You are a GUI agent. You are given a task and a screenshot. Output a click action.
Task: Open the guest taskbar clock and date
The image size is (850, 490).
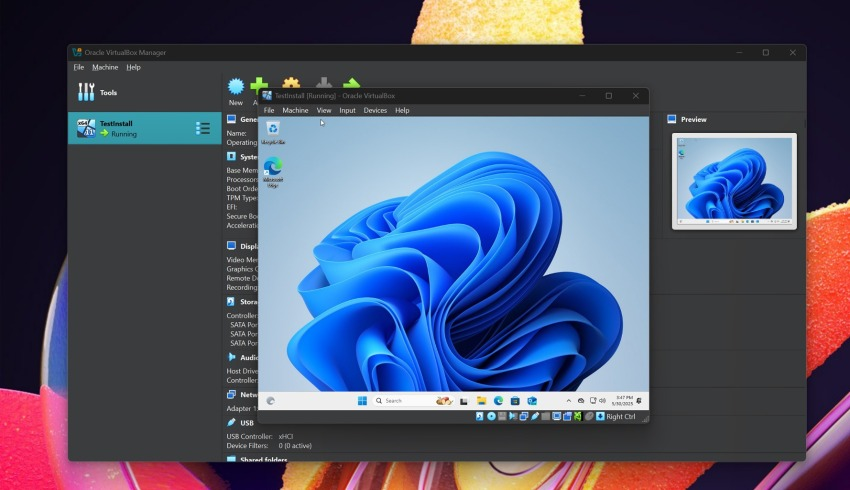(x=622, y=401)
